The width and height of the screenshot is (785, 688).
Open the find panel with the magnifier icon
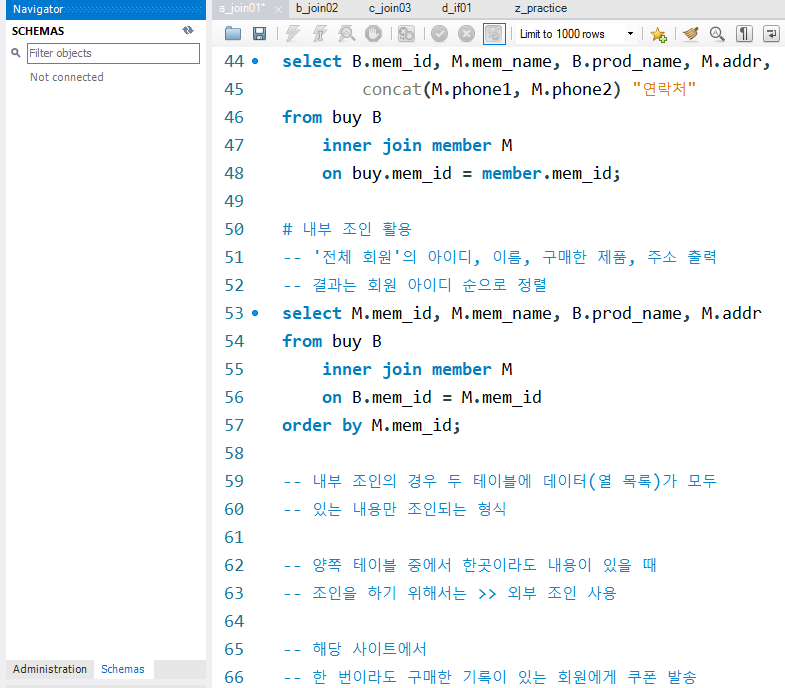[x=717, y=34]
